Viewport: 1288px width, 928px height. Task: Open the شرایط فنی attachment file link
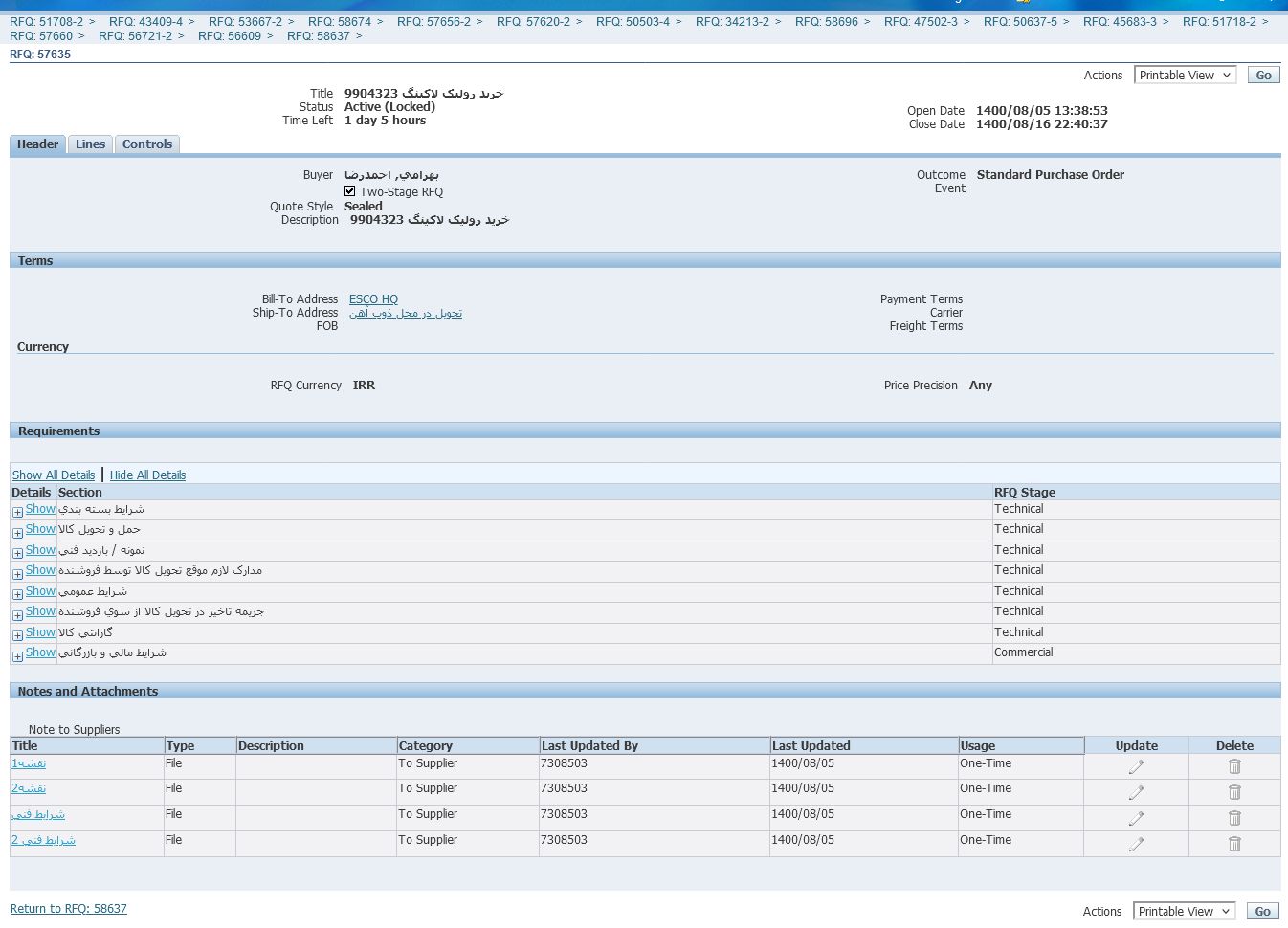[38, 814]
